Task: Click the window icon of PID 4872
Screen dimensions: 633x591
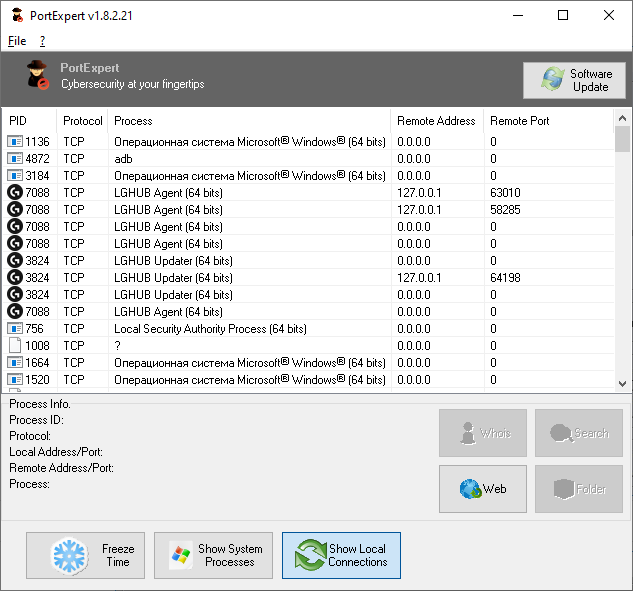Action: [x=15, y=159]
